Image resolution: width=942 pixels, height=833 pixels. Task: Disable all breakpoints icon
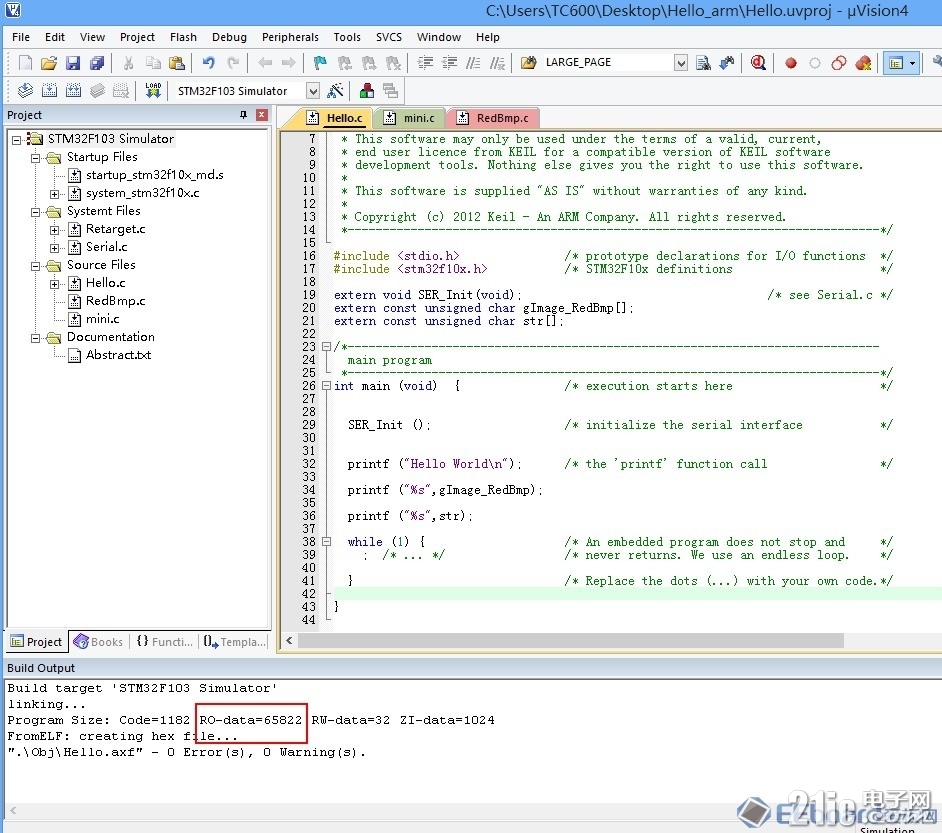(x=839, y=62)
